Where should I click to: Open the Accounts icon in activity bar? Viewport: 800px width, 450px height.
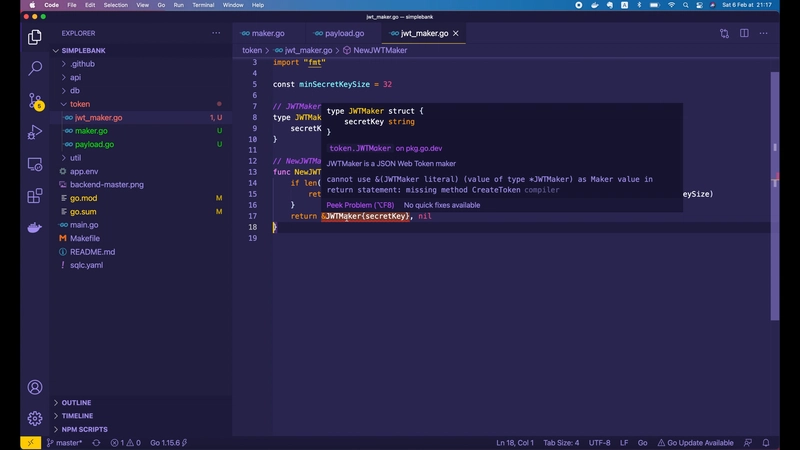(x=35, y=387)
